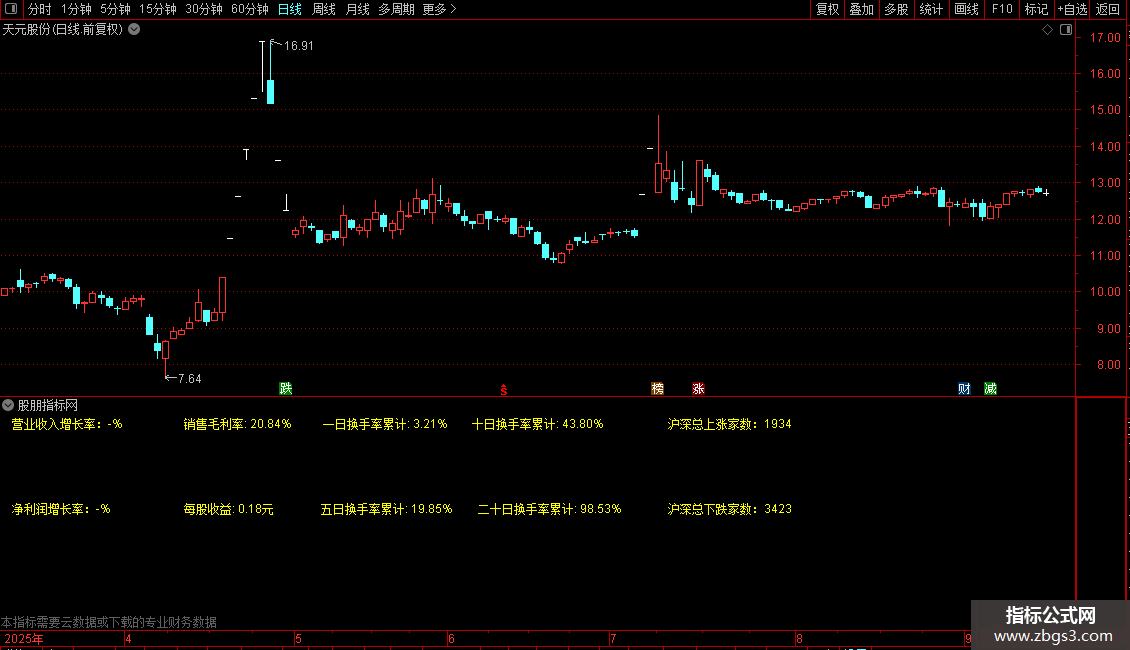This screenshot has width=1130, height=650.
Task: Click 五日换手率累计: 19.85% text
Action: click(x=386, y=509)
